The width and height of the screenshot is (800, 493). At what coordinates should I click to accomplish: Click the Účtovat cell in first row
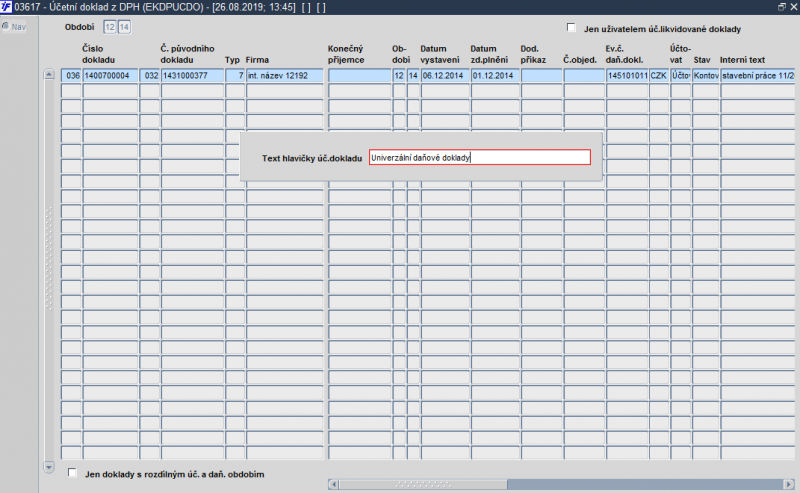pyautogui.click(x=681, y=76)
